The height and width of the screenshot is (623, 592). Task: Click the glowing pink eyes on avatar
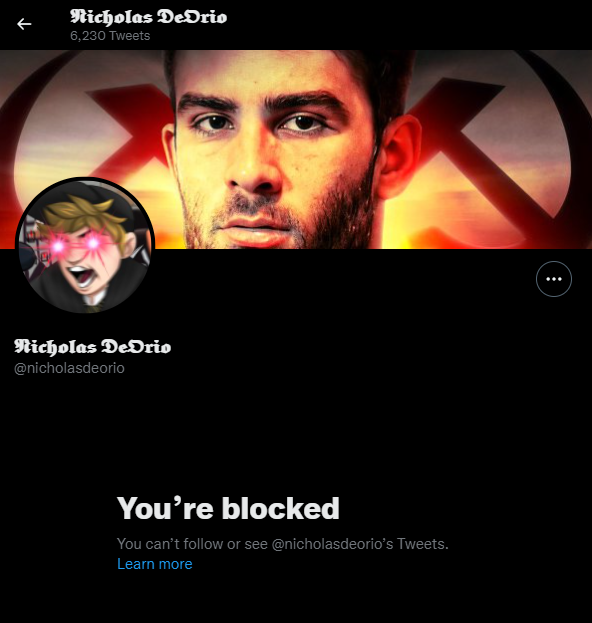[75, 245]
